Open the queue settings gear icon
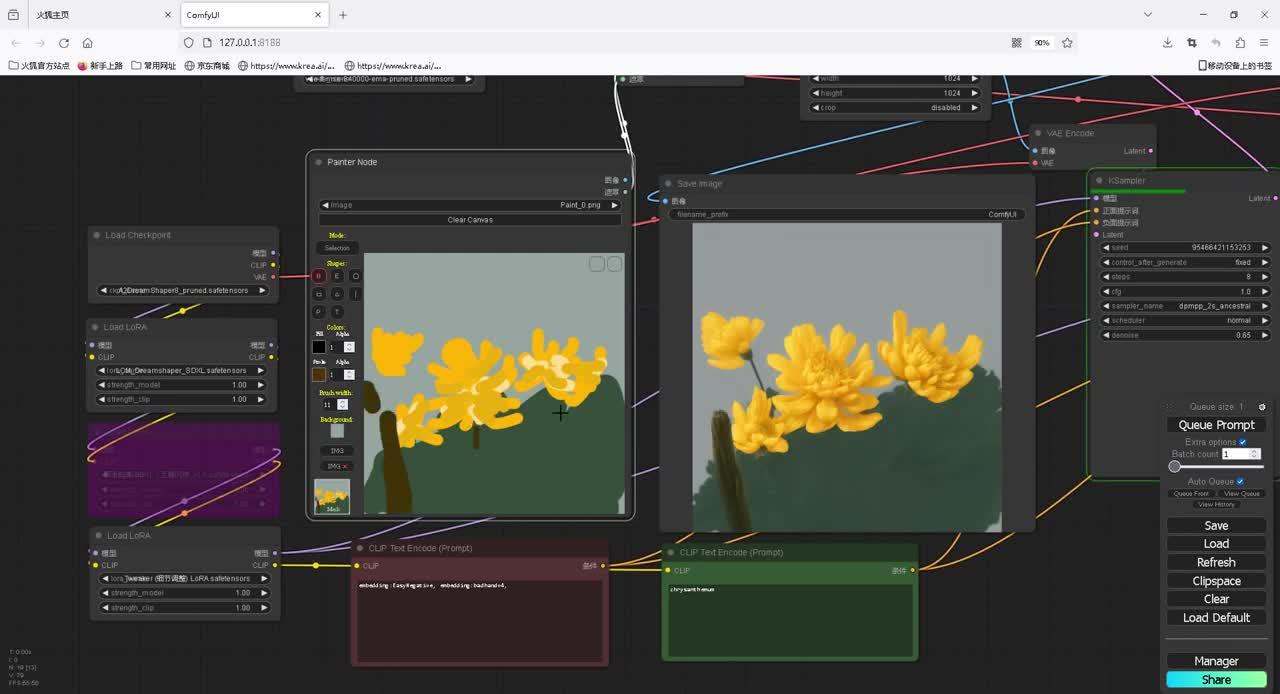This screenshot has height=694, width=1280. pyautogui.click(x=1261, y=407)
